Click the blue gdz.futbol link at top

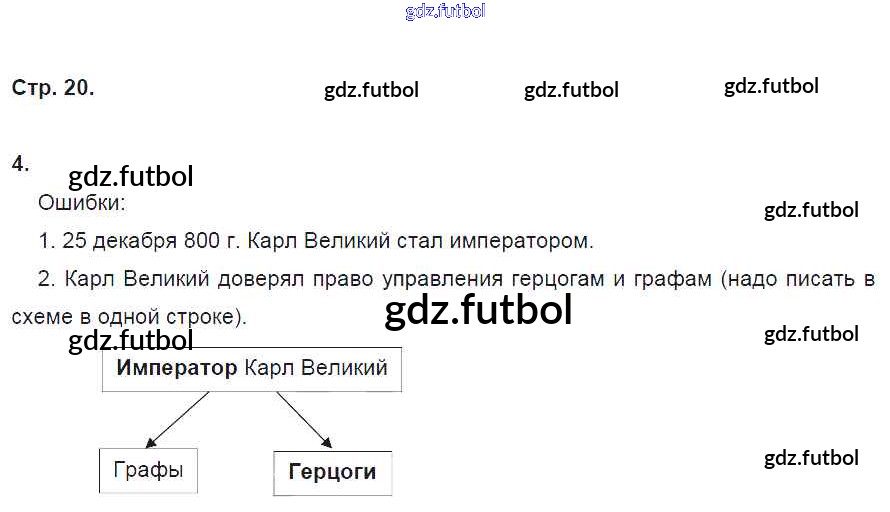(445, 11)
